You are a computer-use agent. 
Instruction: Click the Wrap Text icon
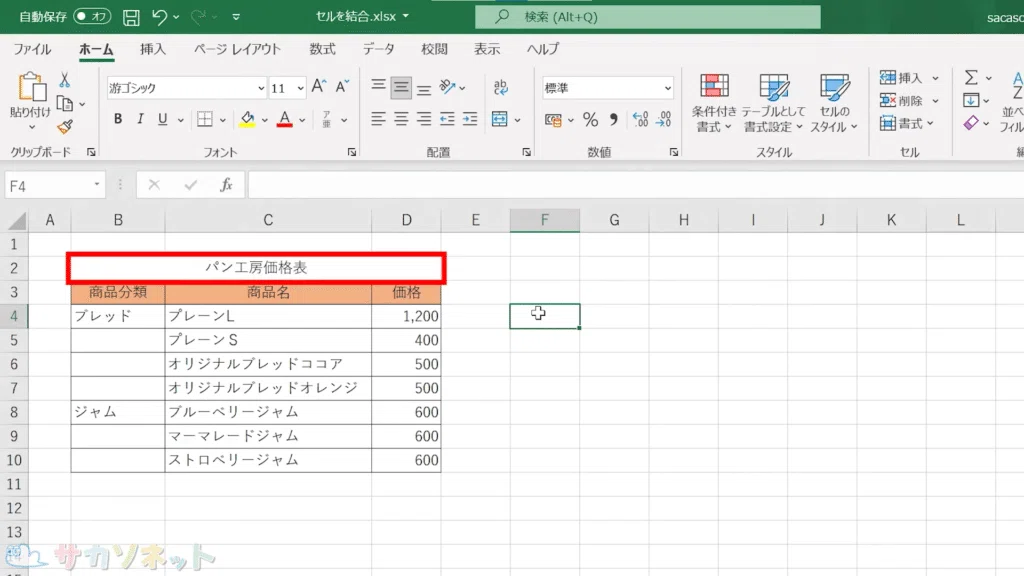coord(501,87)
